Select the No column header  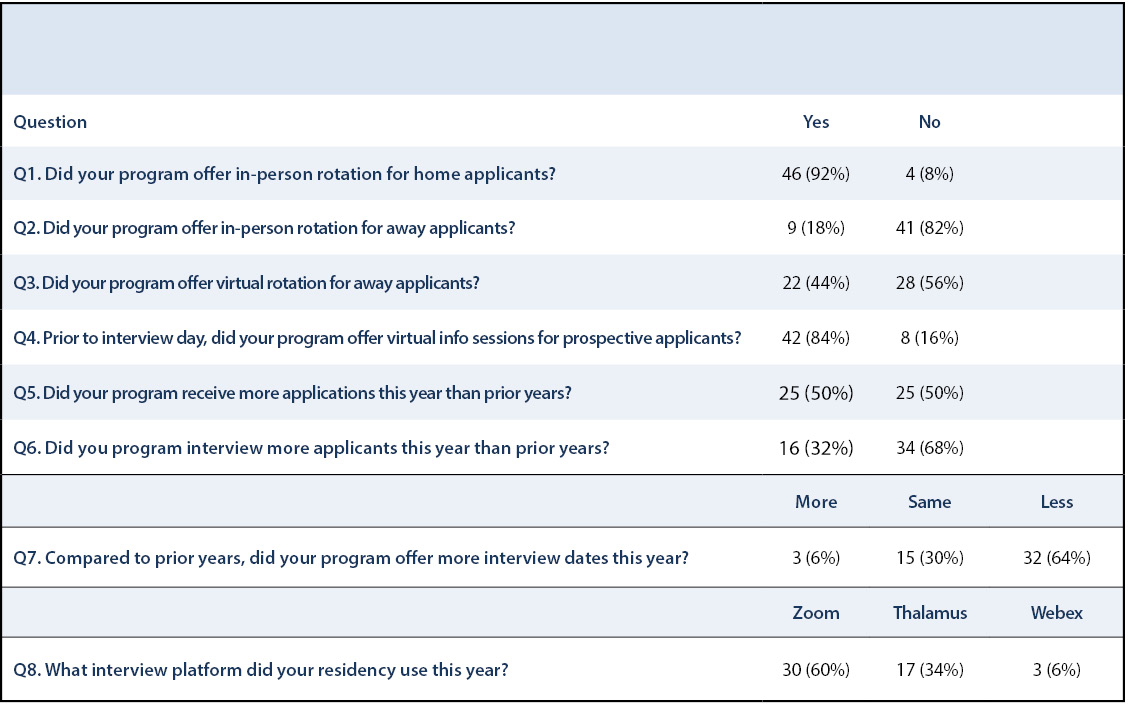(929, 122)
